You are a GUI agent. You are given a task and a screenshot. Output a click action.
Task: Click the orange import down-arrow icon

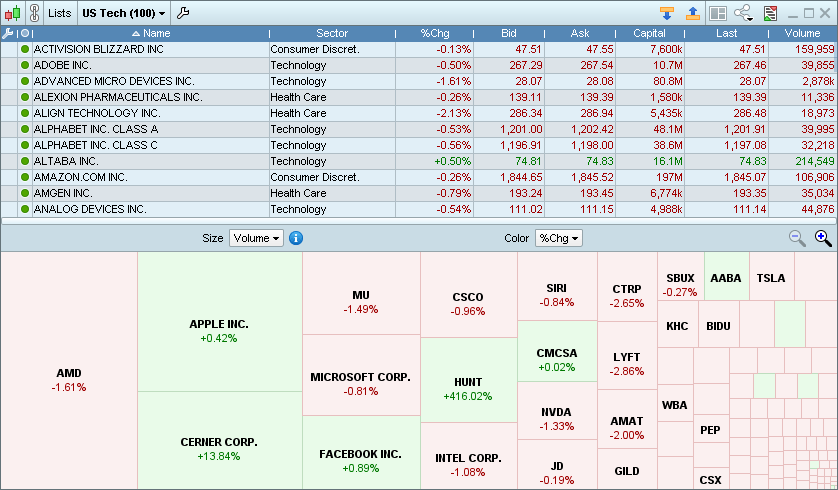click(x=667, y=14)
